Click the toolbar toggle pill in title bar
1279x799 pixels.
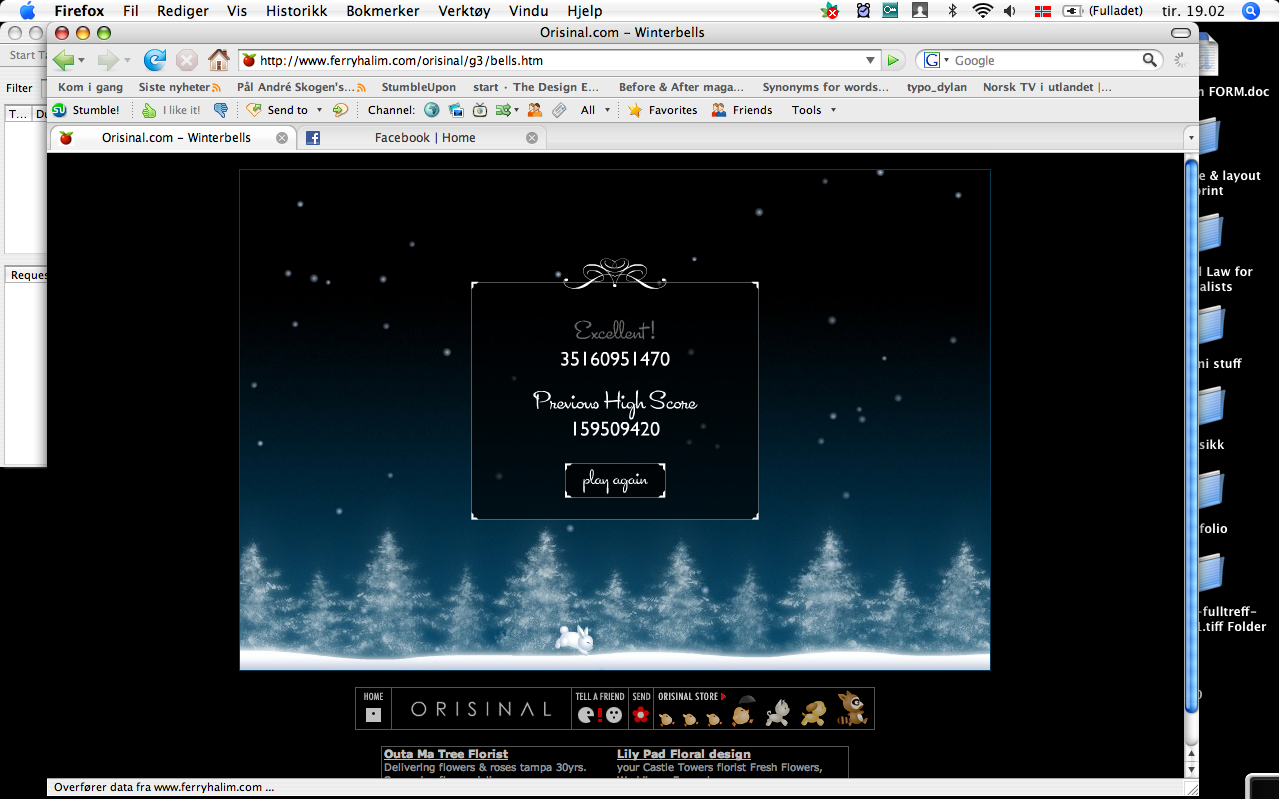(x=1181, y=33)
